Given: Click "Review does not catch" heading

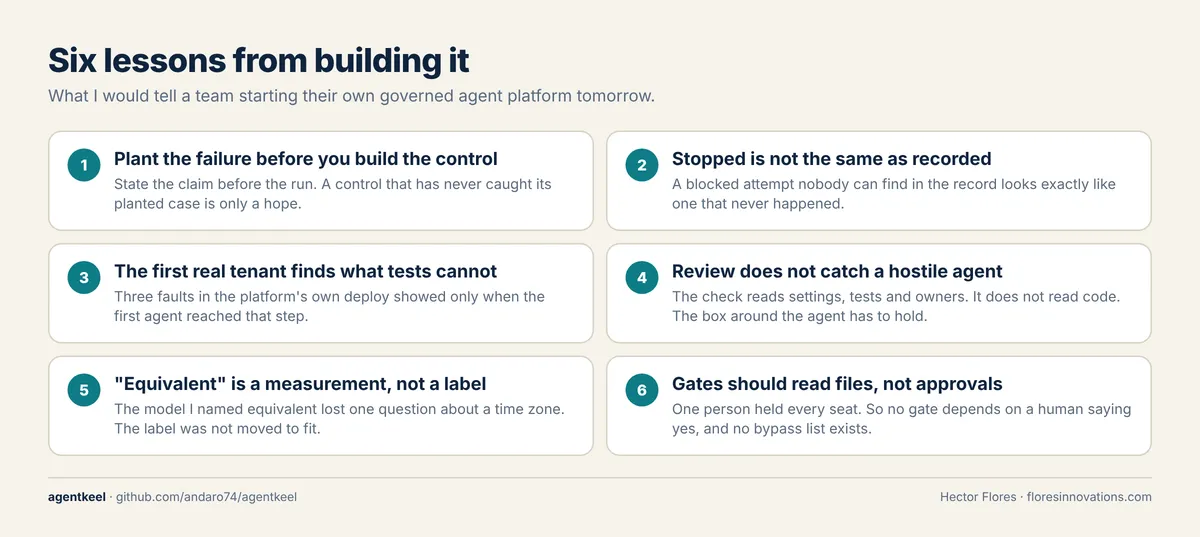Looking at the screenshot, I should point(837,271).
